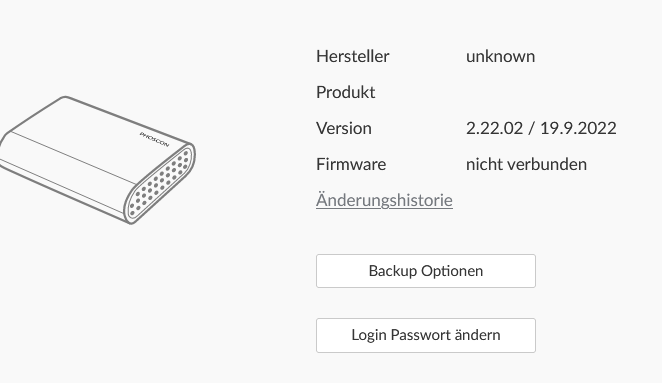Open the Änderungshistorie link
The height and width of the screenshot is (383, 662).
[x=384, y=200]
